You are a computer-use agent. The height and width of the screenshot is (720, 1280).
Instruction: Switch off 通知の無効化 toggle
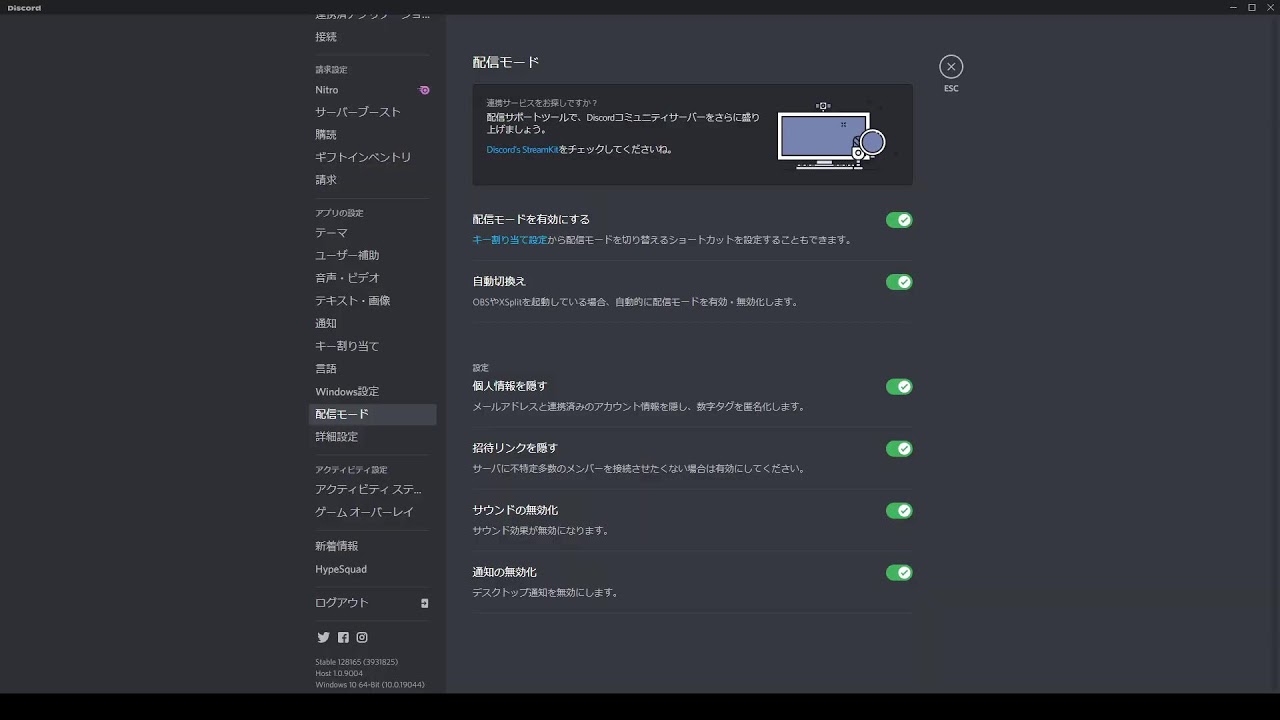[x=899, y=573]
